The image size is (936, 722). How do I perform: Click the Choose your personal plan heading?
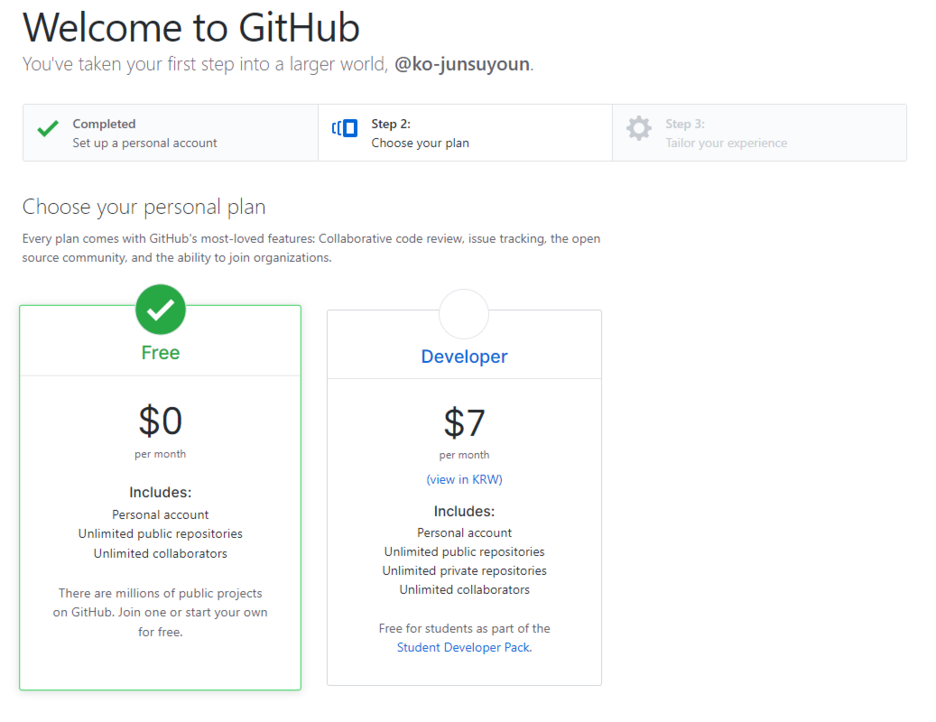pos(143,207)
